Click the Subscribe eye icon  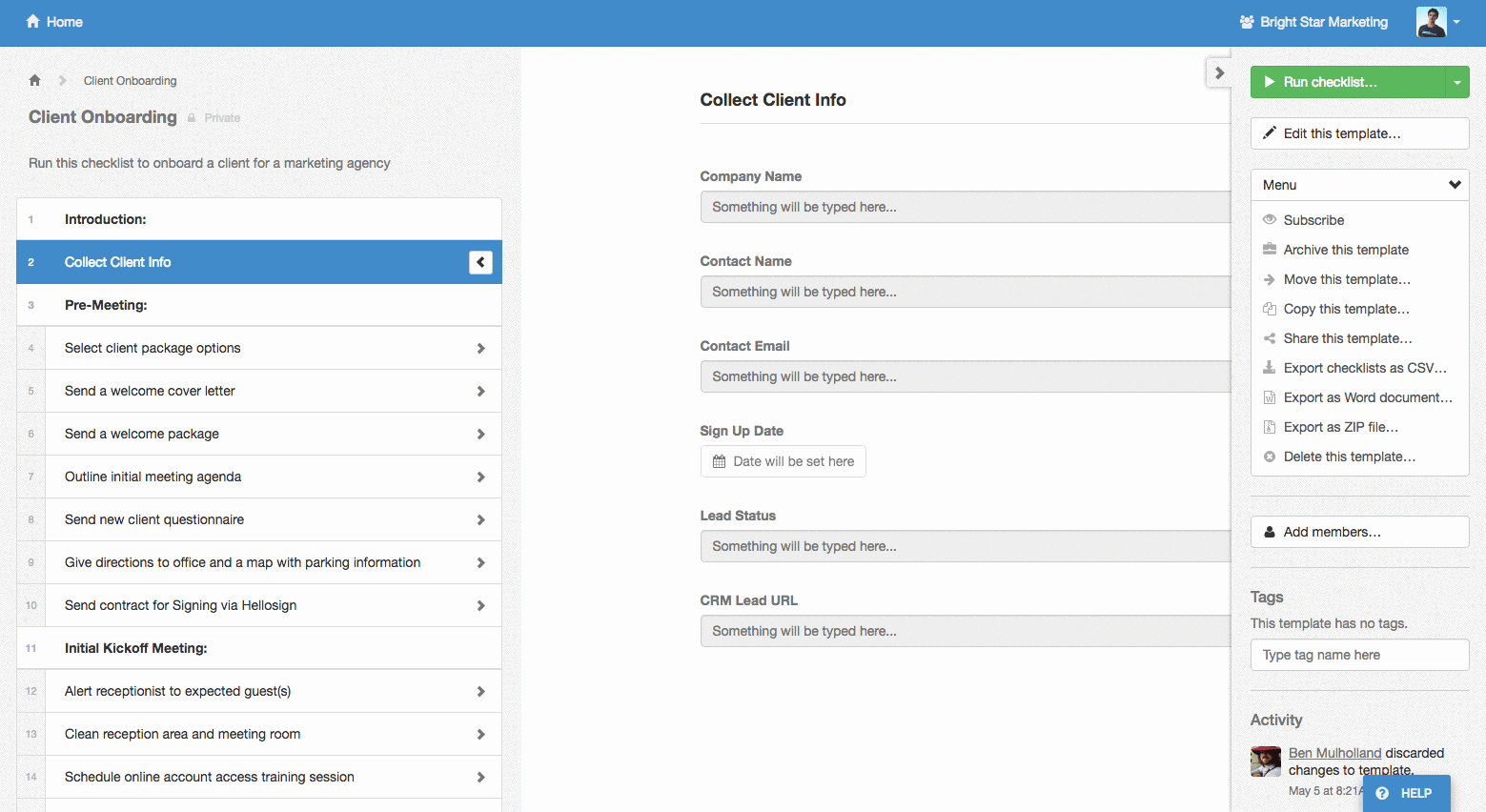point(1270,219)
